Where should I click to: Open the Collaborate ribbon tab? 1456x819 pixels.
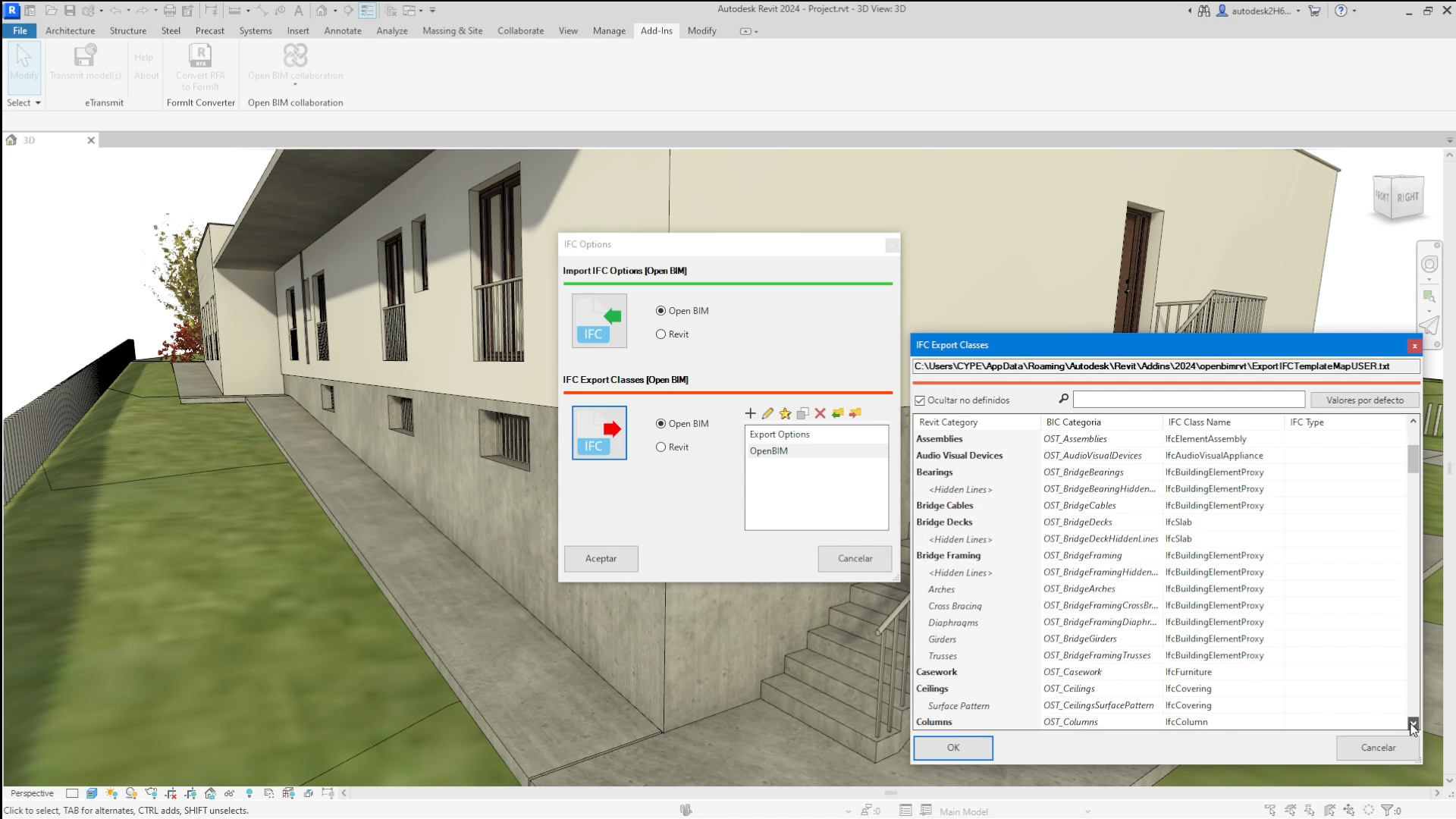coord(520,30)
